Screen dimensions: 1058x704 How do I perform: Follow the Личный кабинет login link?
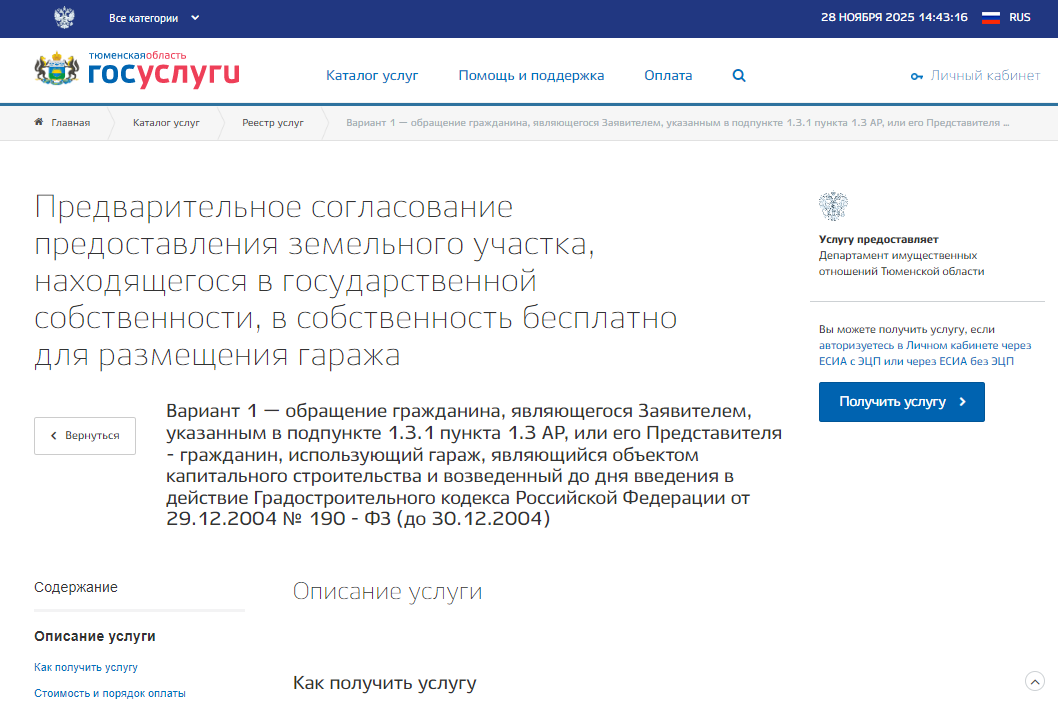(x=985, y=76)
